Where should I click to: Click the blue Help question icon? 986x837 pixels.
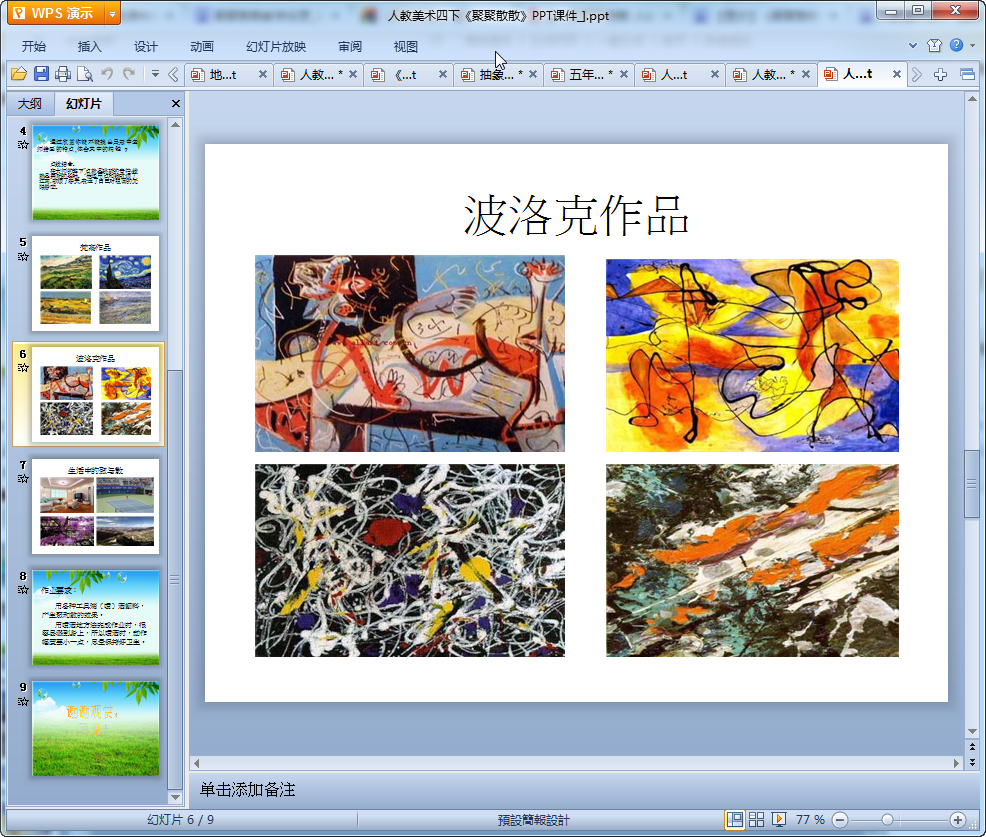coord(956,45)
